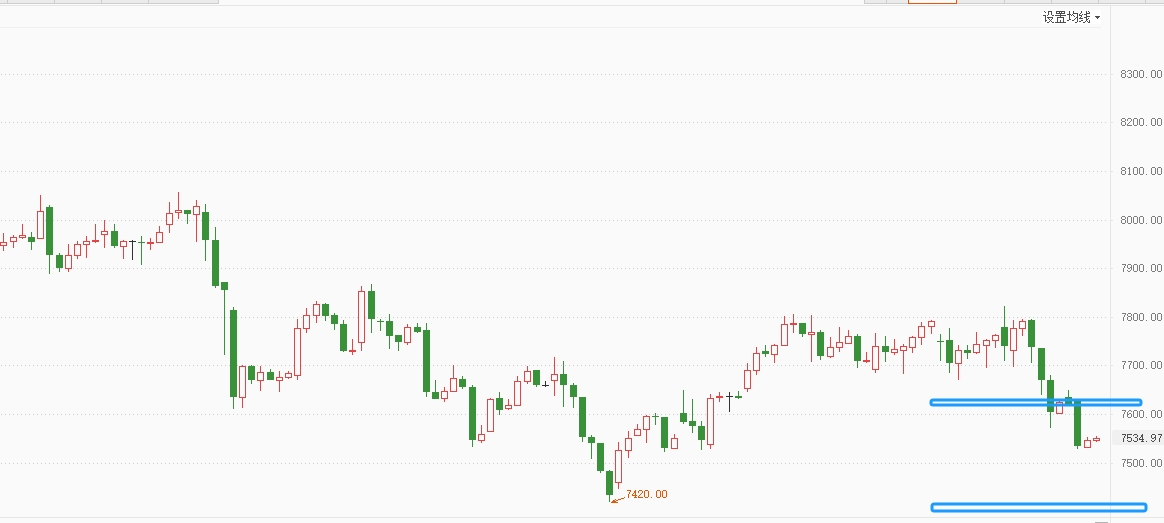The width and height of the screenshot is (1164, 523).
Task: Click the 7700.00 price axis label
Action: 1141,366
